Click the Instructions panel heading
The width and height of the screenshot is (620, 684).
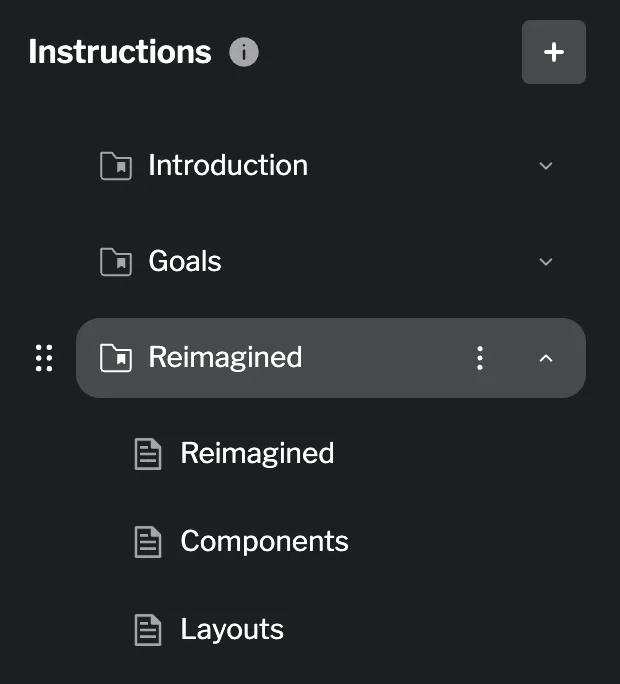(120, 52)
